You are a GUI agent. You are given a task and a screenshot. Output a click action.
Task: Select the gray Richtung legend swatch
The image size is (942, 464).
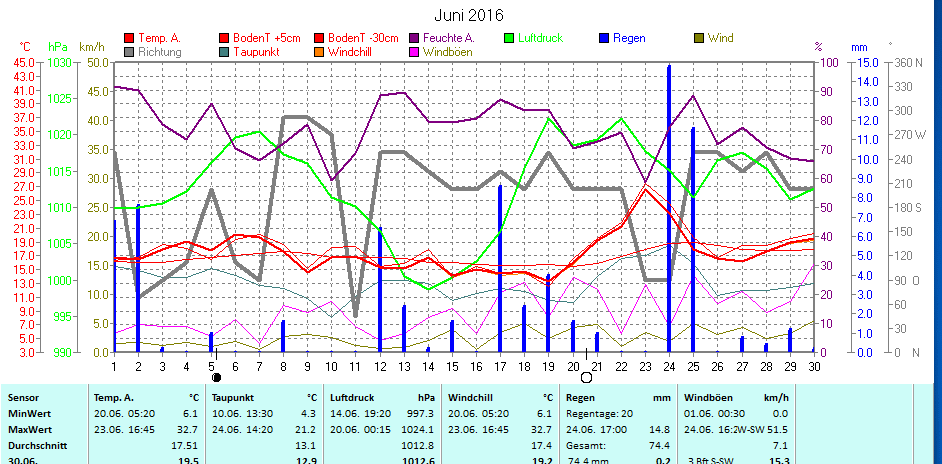coord(129,52)
